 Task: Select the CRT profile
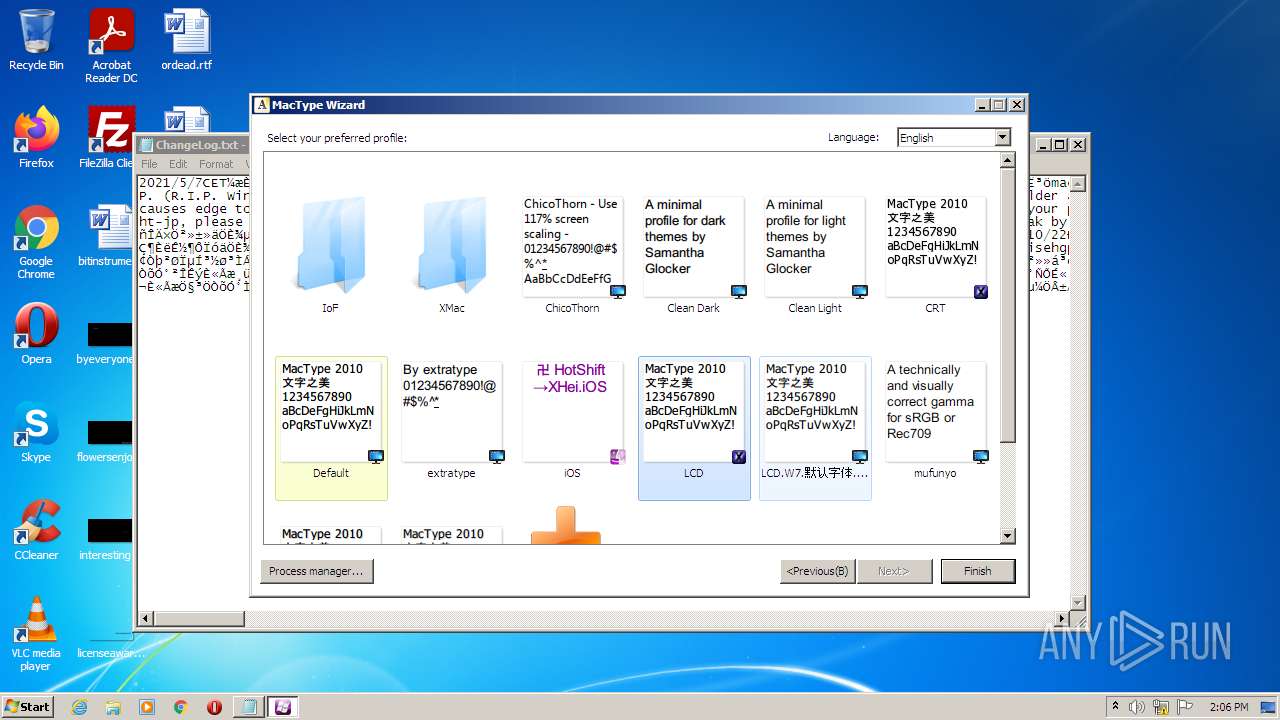click(x=935, y=254)
